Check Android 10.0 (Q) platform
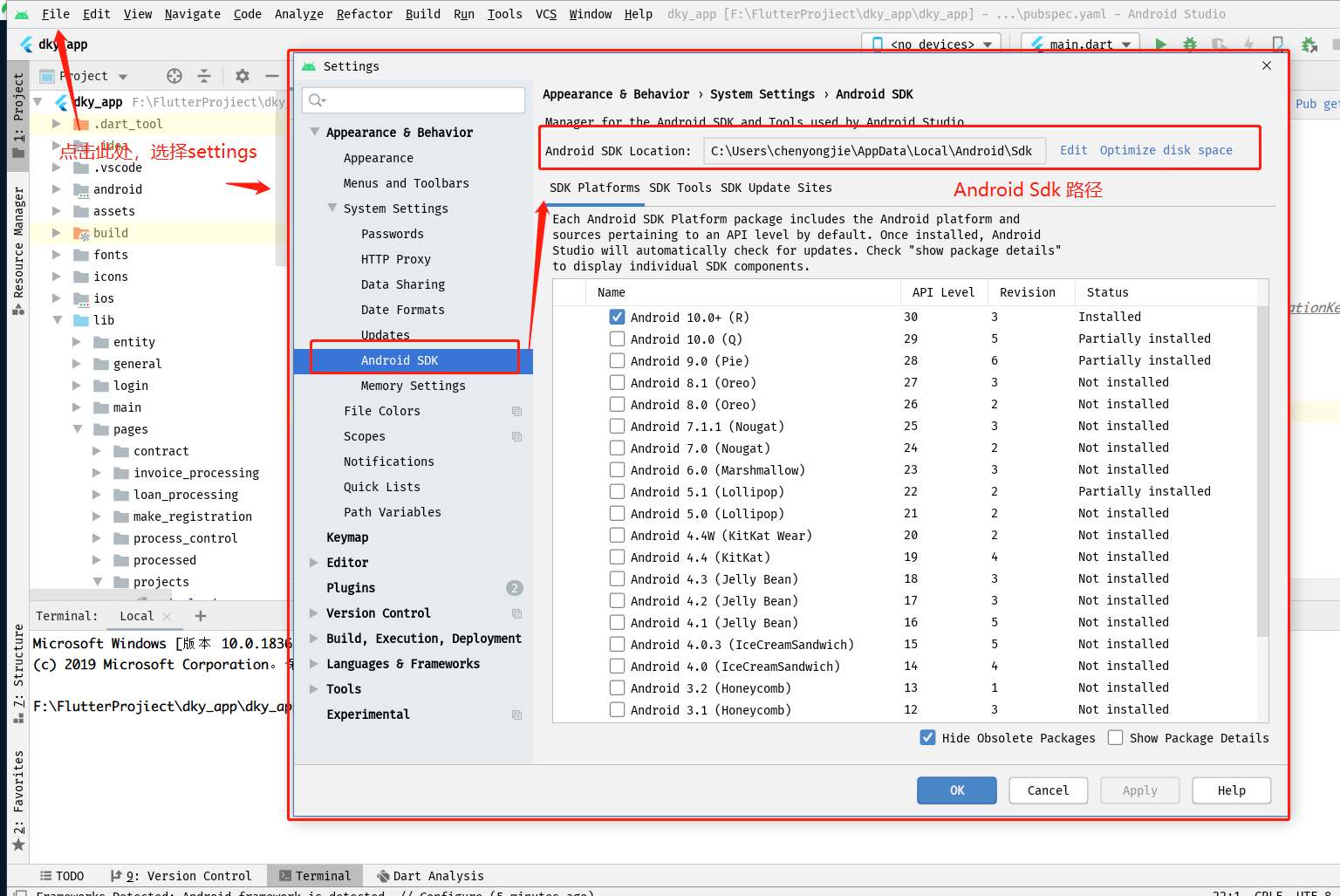Image resolution: width=1340 pixels, height=896 pixels. (x=617, y=339)
